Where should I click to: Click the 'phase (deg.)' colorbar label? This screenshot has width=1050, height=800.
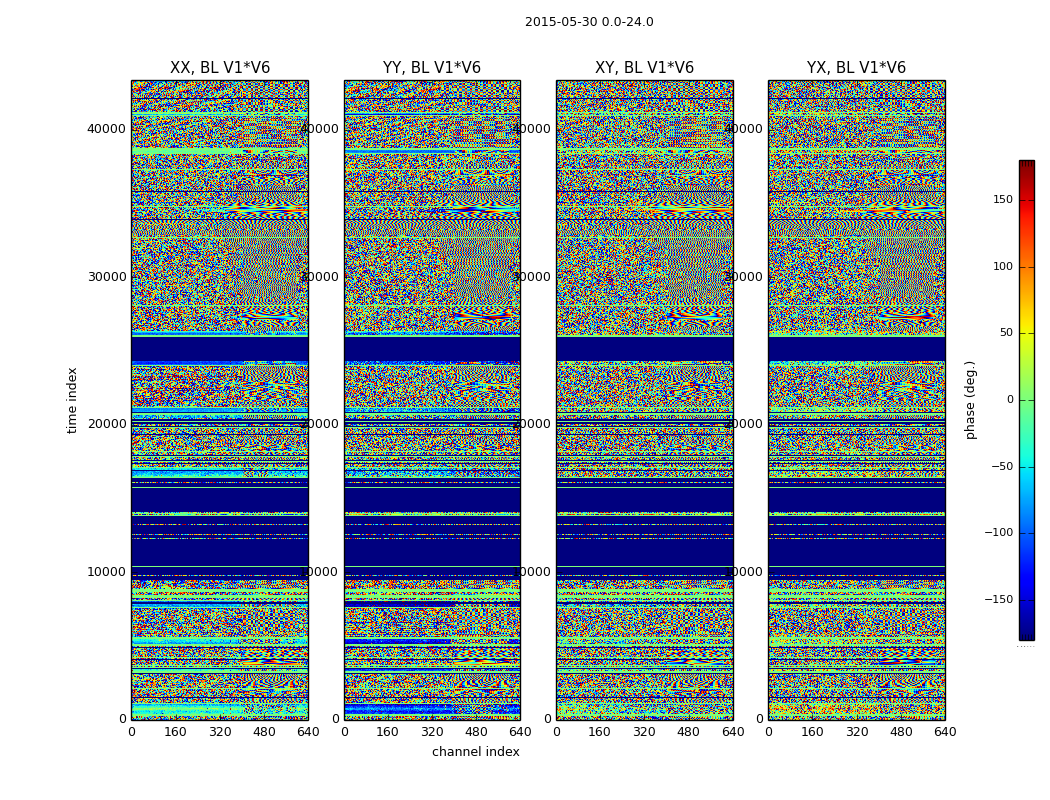970,400
